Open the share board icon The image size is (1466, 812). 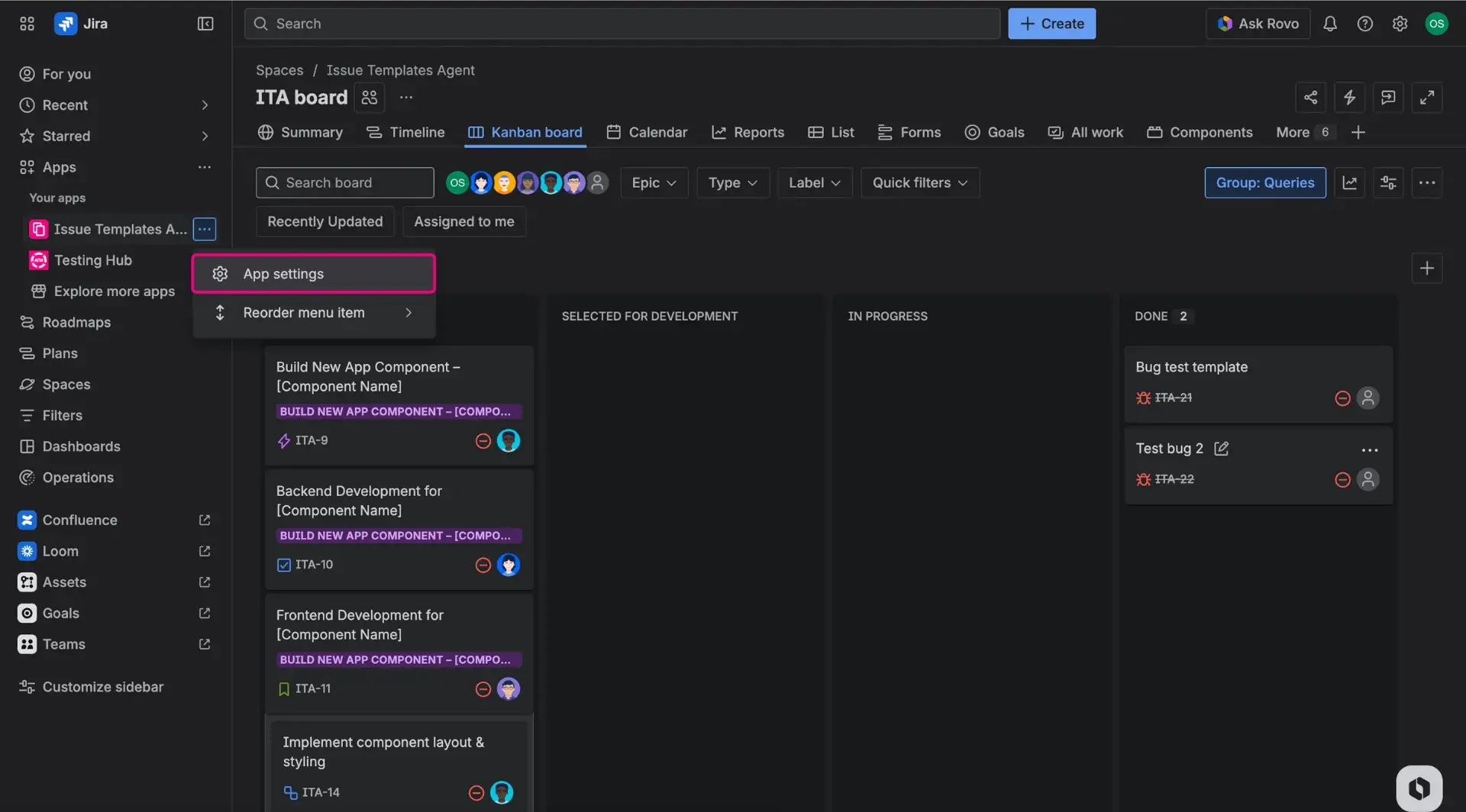tap(1311, 98)
